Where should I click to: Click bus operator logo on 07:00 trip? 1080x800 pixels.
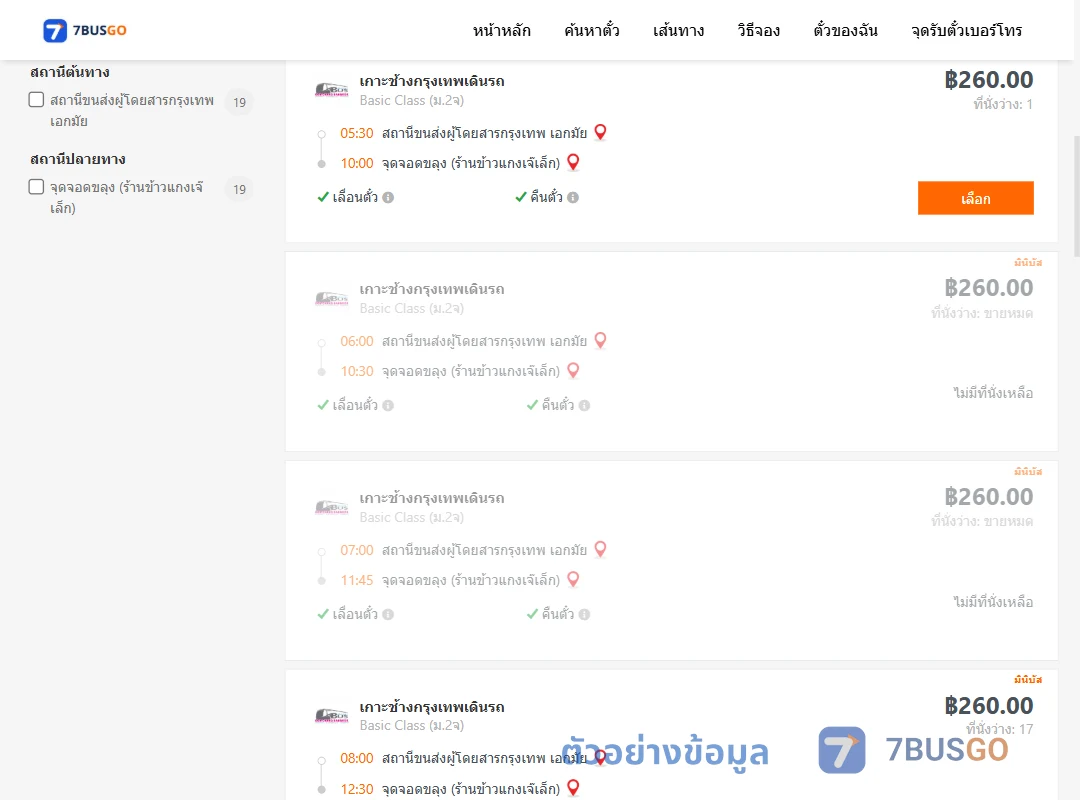coord(331,507)
